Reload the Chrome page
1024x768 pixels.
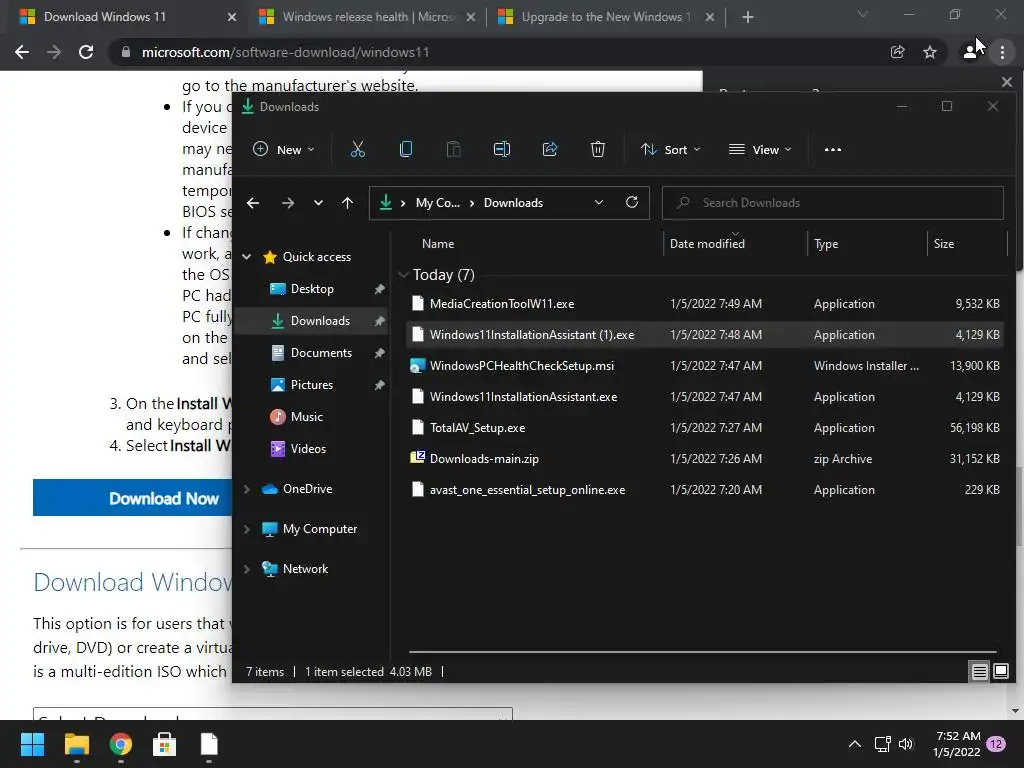coord(86,52)
